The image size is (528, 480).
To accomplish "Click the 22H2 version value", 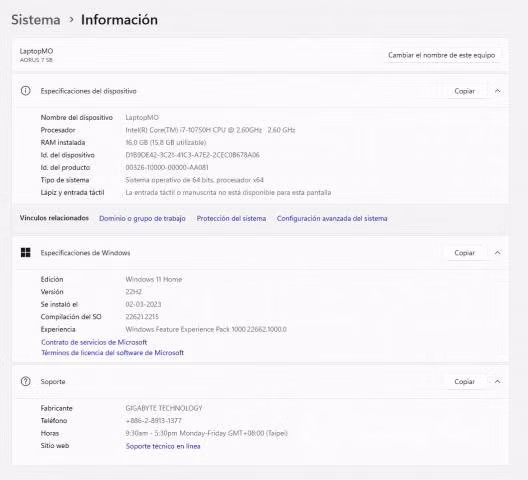I will (133, 292).
